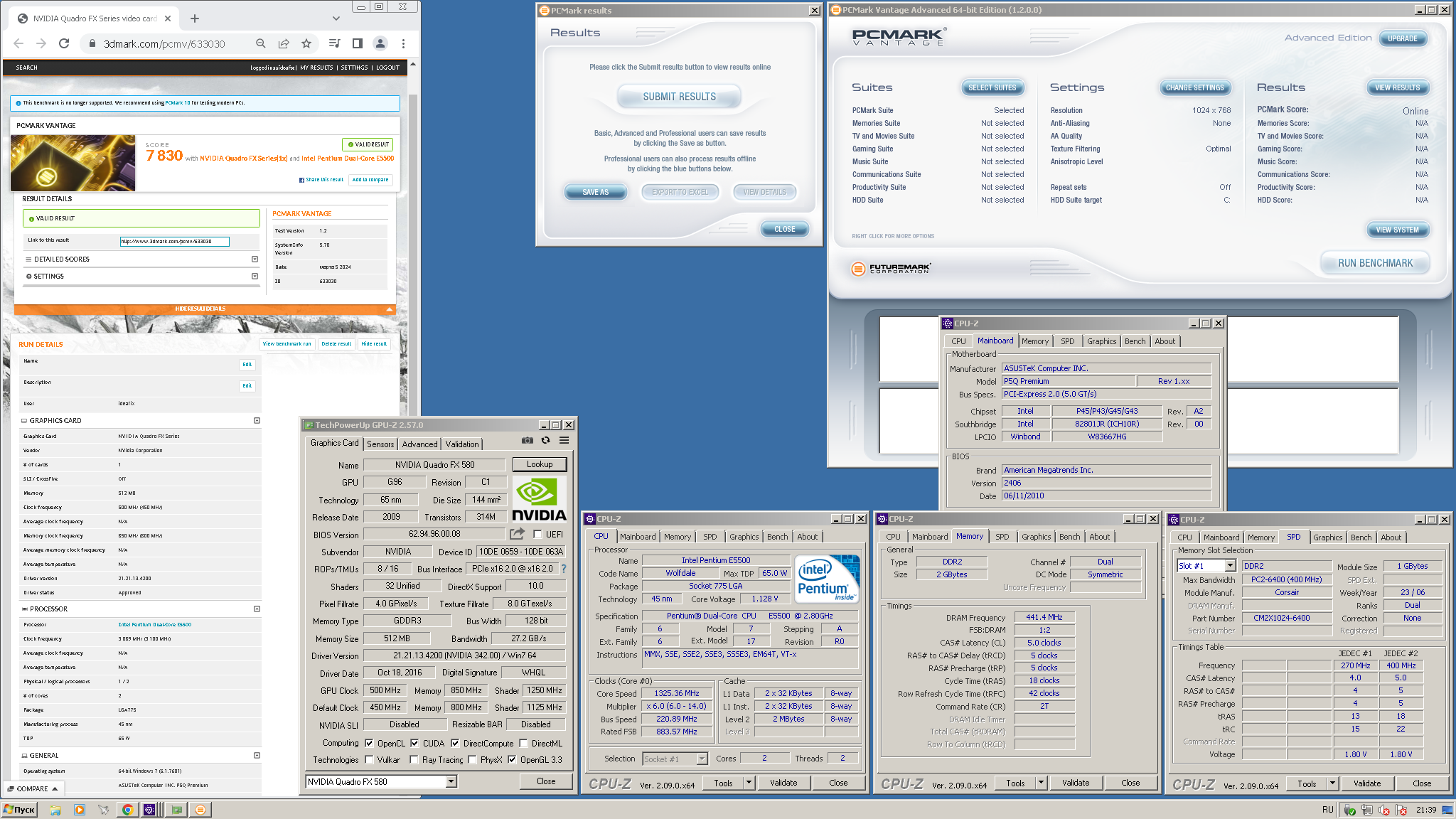Toggle UEFI checkbox in GPU-Z
Screen dimensions: 1456x819
[x=537, y=535]
